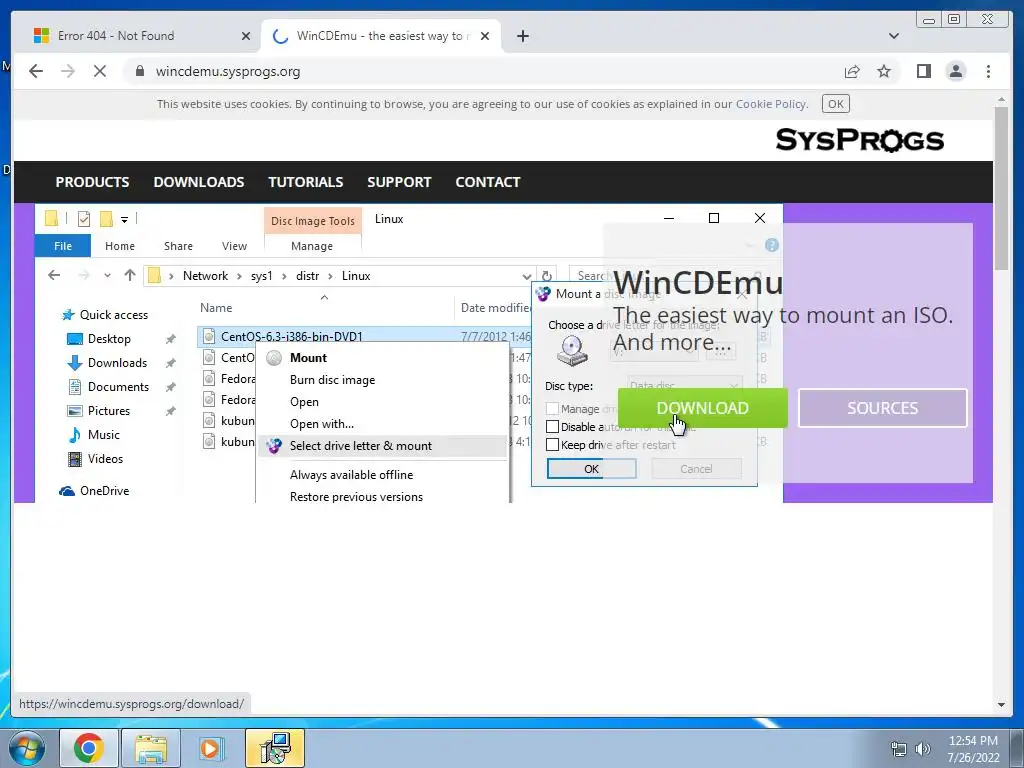Focus the wincdemu.sysprogs.org address bar
1024x768 pixels.
pyautogui.click(x=483, y=71)
